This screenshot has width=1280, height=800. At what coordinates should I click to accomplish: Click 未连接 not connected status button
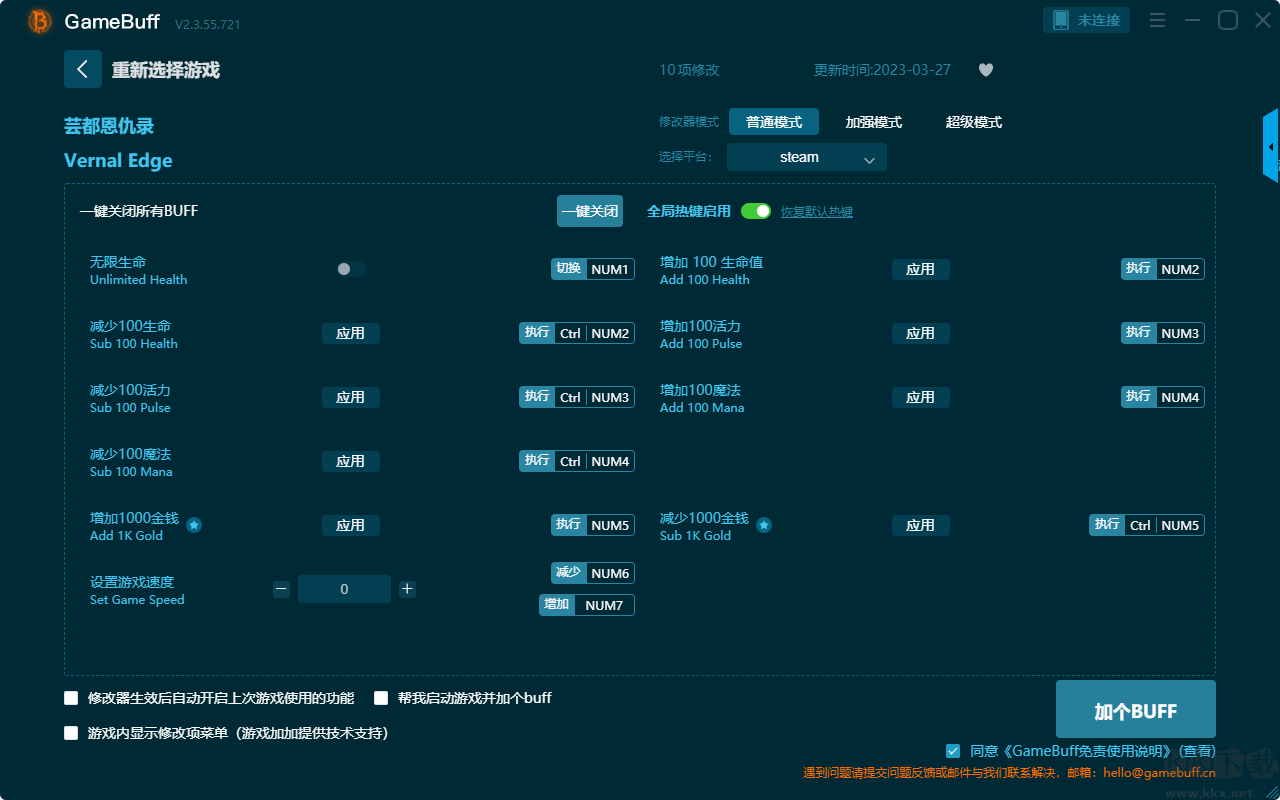point(1087,20)
